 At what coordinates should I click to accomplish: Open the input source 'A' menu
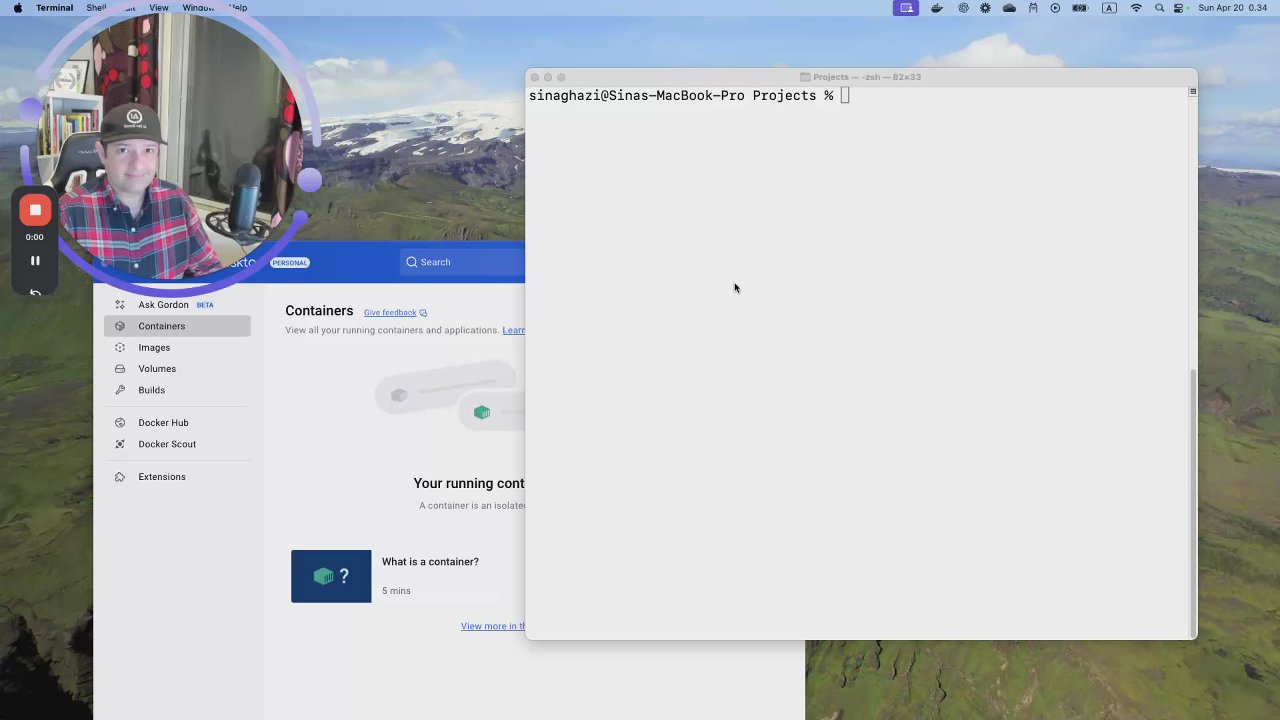pos(1109,8)
